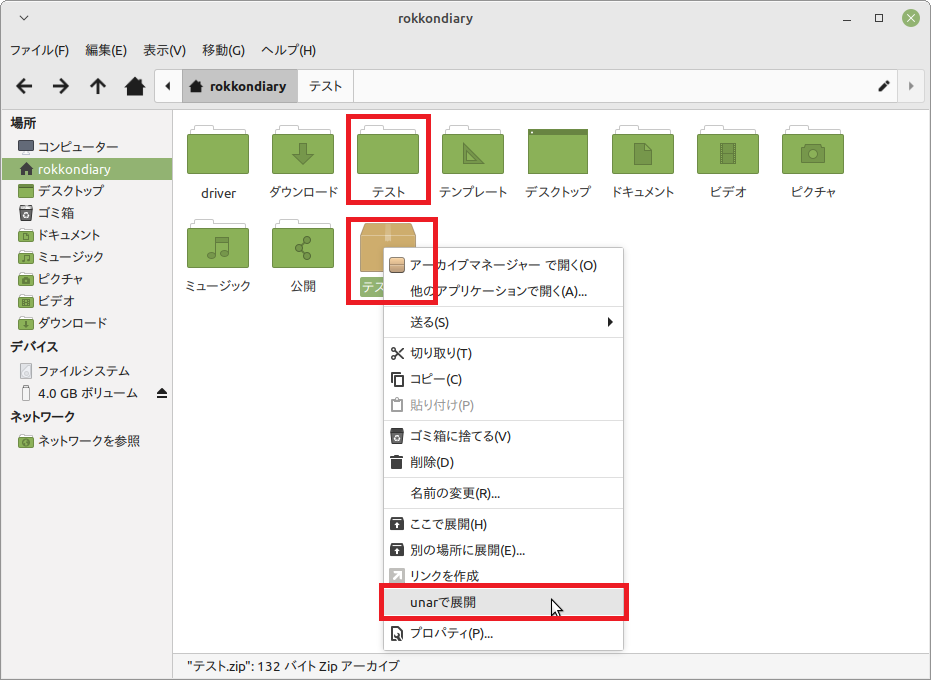Screen dimensions: 931x680
Task: Go forward with the right arrow button
Action: coord(61,86)
